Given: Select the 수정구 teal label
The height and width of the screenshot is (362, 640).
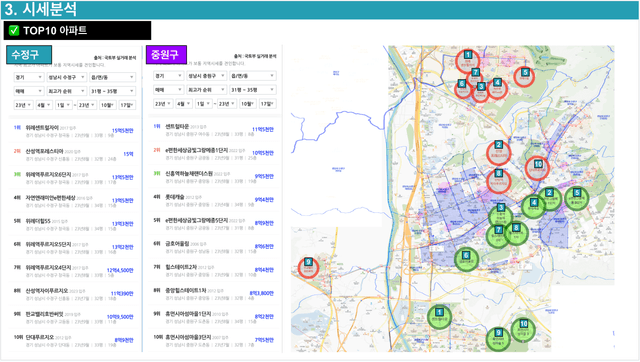Looking at the screenshot, I should coord(29,55).
